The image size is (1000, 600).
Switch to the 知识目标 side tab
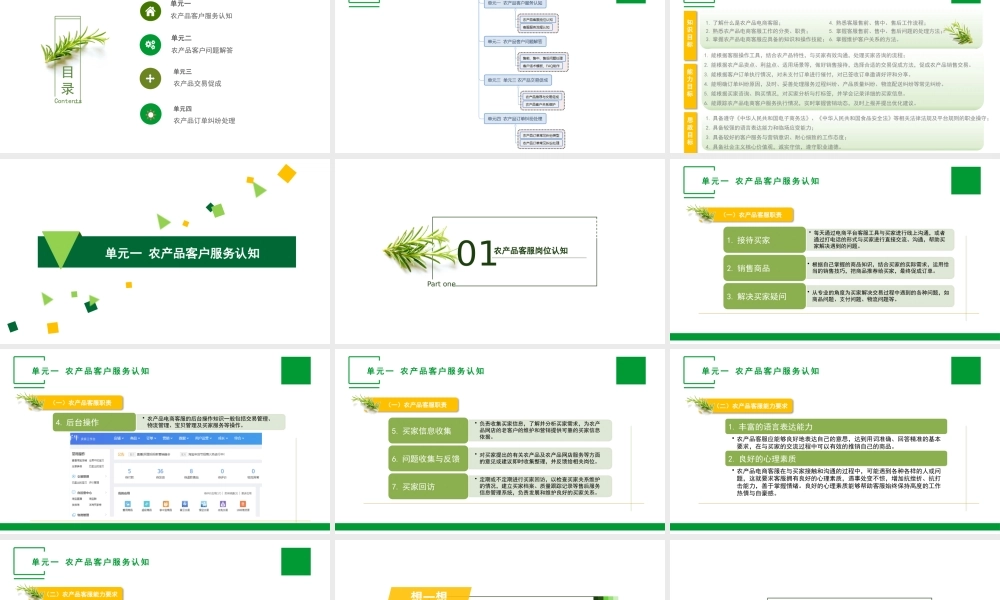click(689, 30)
